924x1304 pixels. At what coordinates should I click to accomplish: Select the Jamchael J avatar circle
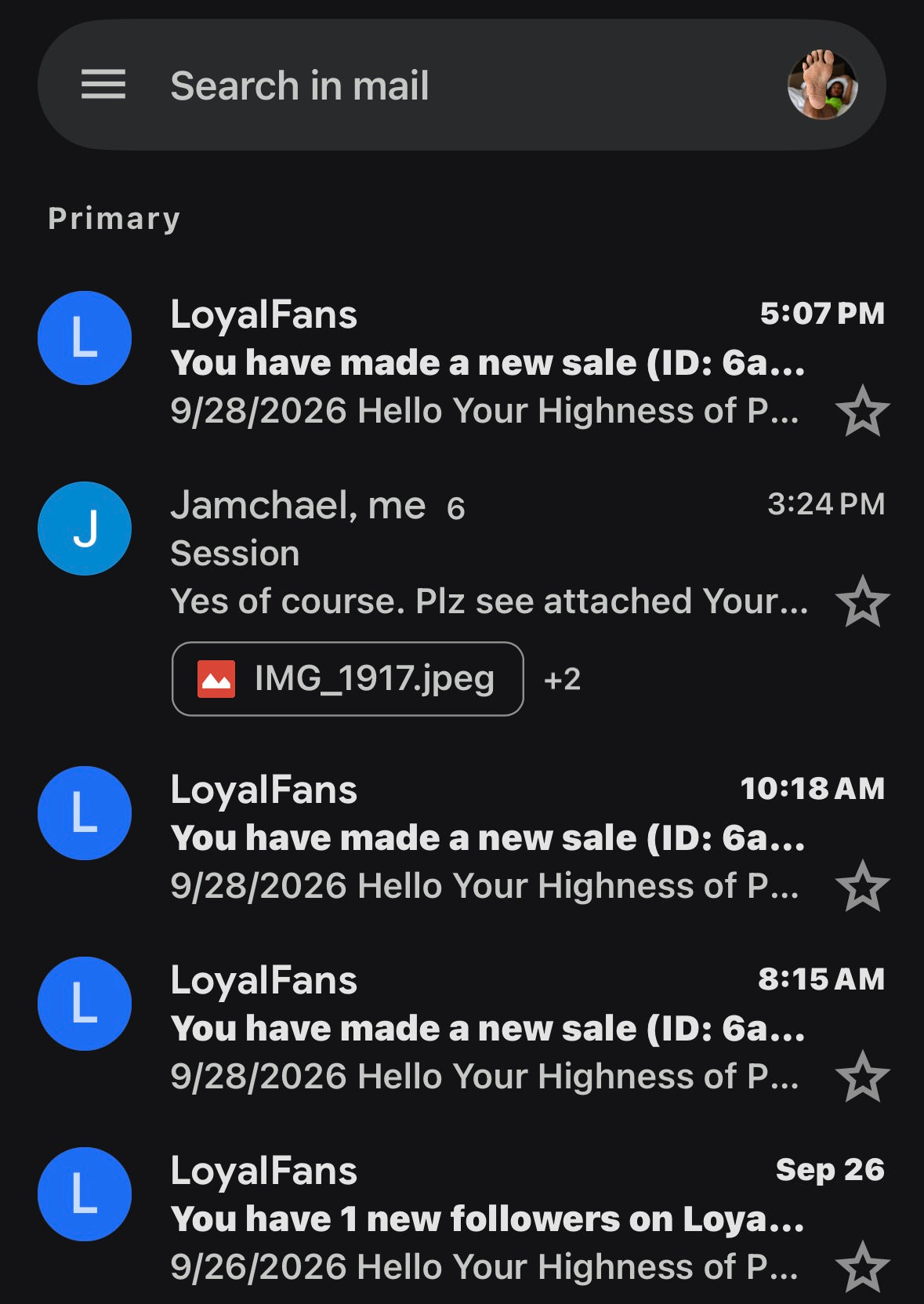(x=85, y=529)
